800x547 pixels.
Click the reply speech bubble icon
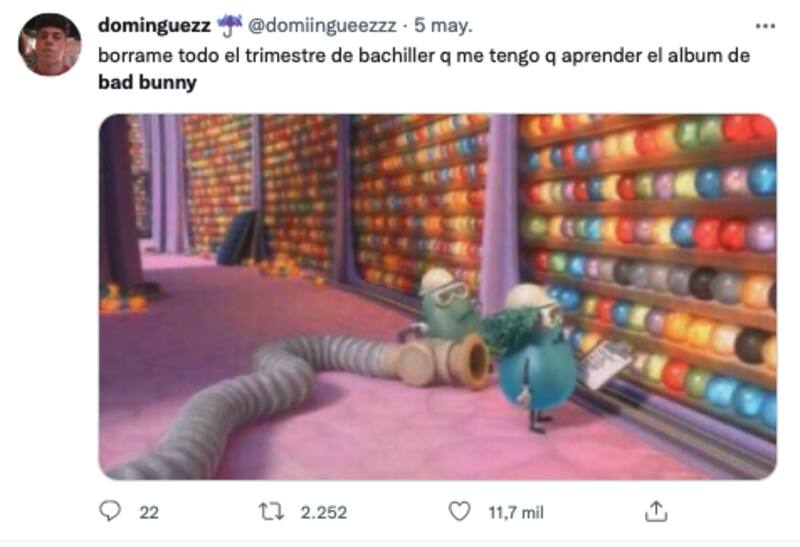coord(110,511)
